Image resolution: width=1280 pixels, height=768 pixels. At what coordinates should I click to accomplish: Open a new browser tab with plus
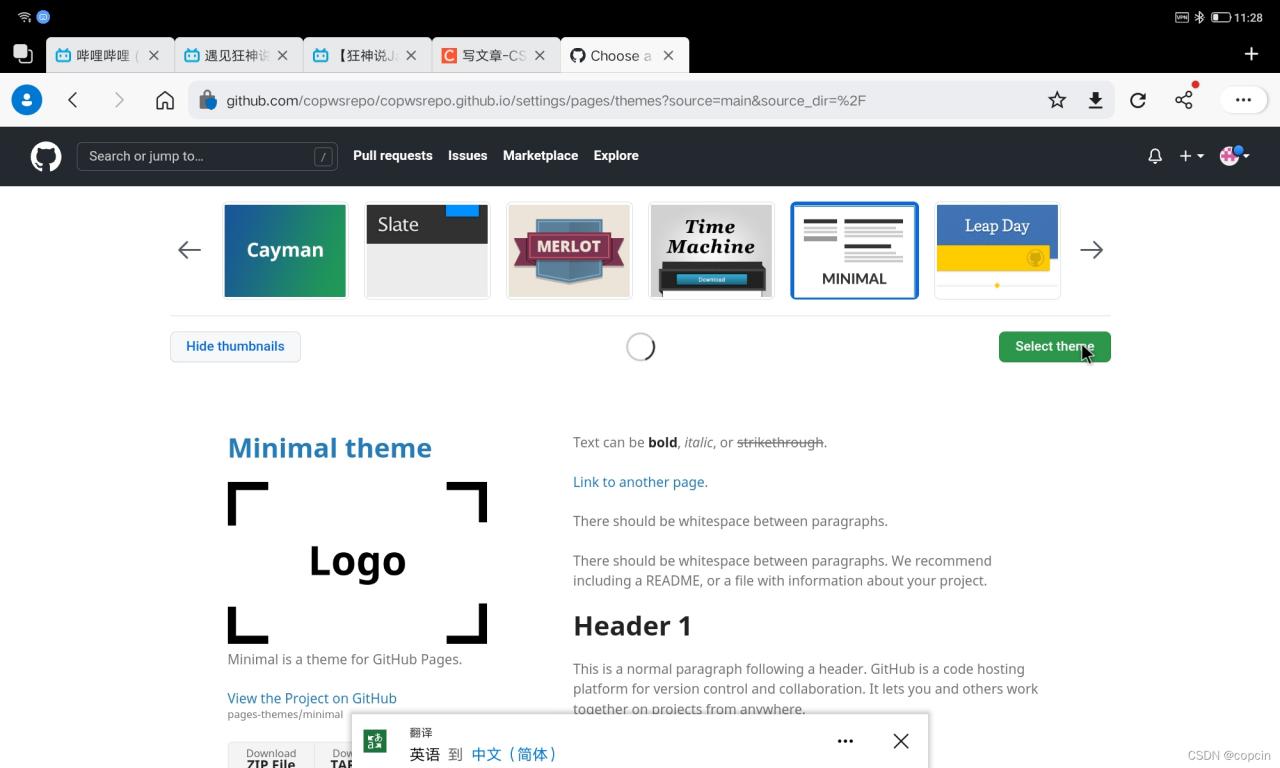1251,54
